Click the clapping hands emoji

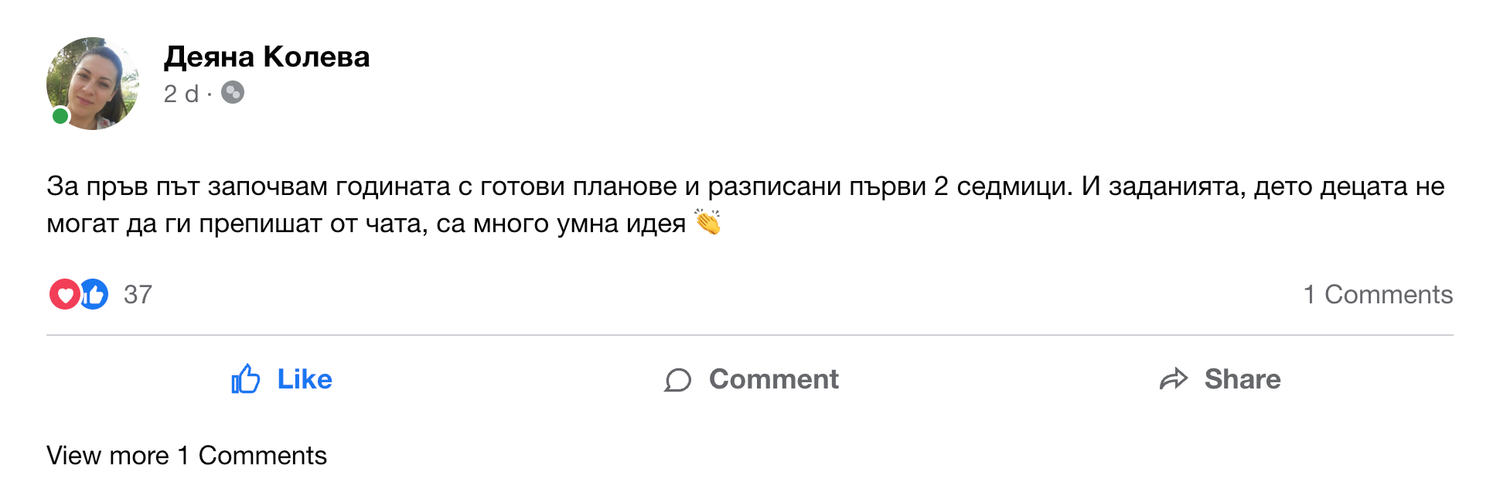707,223
